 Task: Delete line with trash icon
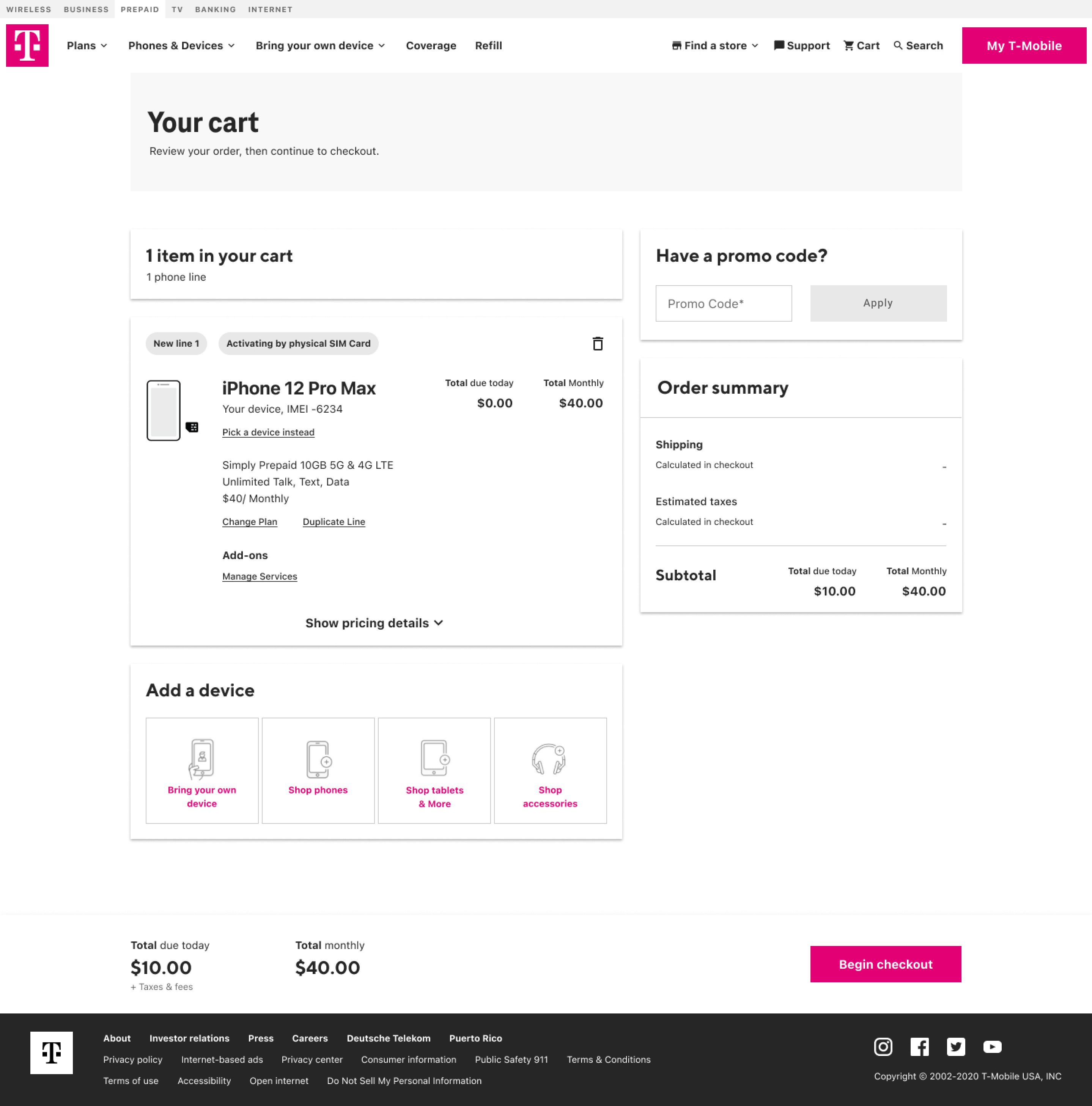pos(597,344)
